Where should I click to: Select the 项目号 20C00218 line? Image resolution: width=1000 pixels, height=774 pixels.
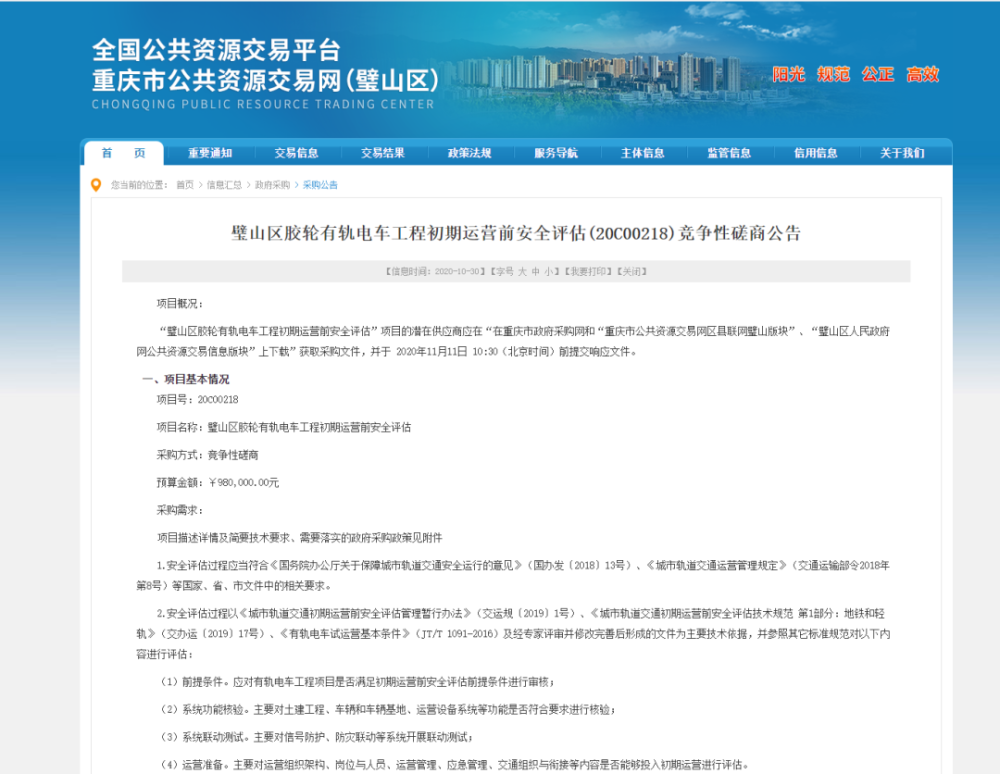coord(198,400)
